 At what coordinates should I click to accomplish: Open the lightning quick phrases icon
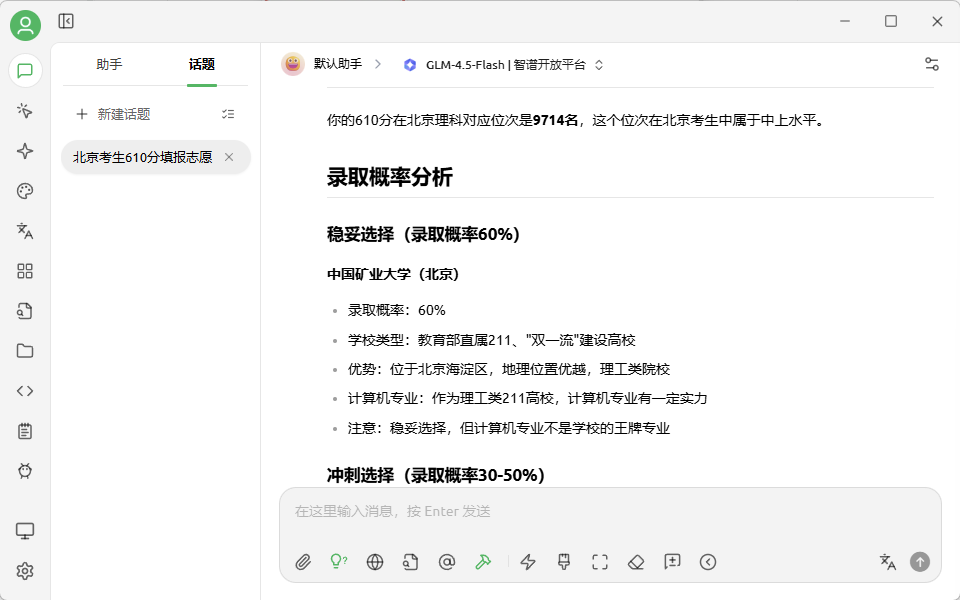[528, 561]
